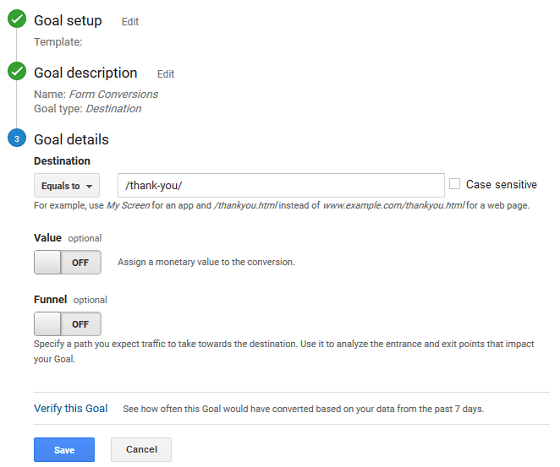Image resolution: width=560 pixels, height=467 pixels.
Task: Click the green checkmark beside Goal description
Action: point(17,71)
